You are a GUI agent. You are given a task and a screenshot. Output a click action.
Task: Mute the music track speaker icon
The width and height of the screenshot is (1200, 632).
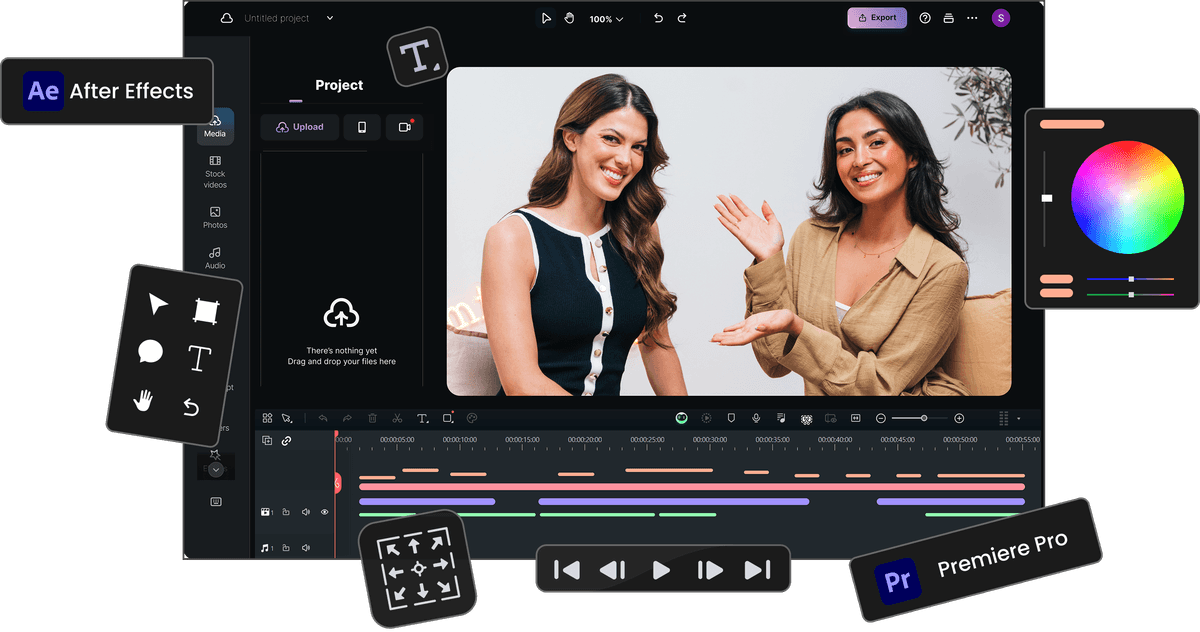(x=306, y=548)
